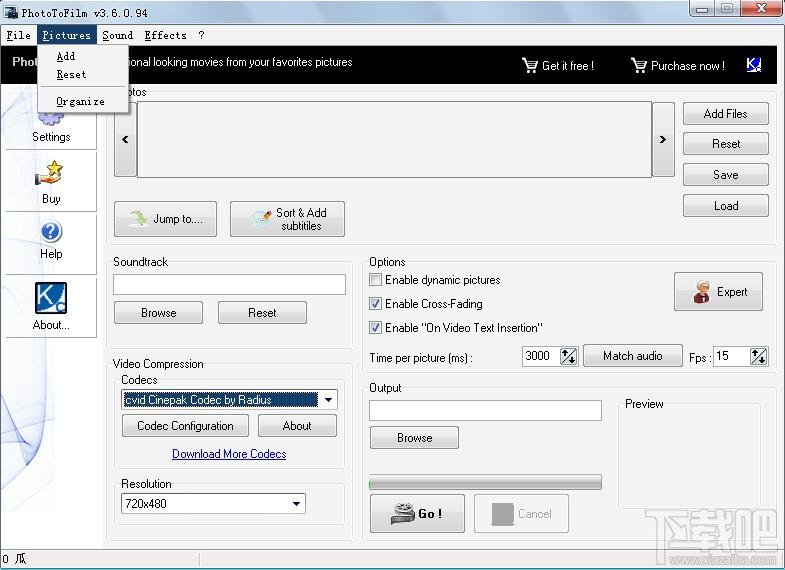
Task: Click the Get it free! link
Action: pyautogui.click(x=568, y=66)
